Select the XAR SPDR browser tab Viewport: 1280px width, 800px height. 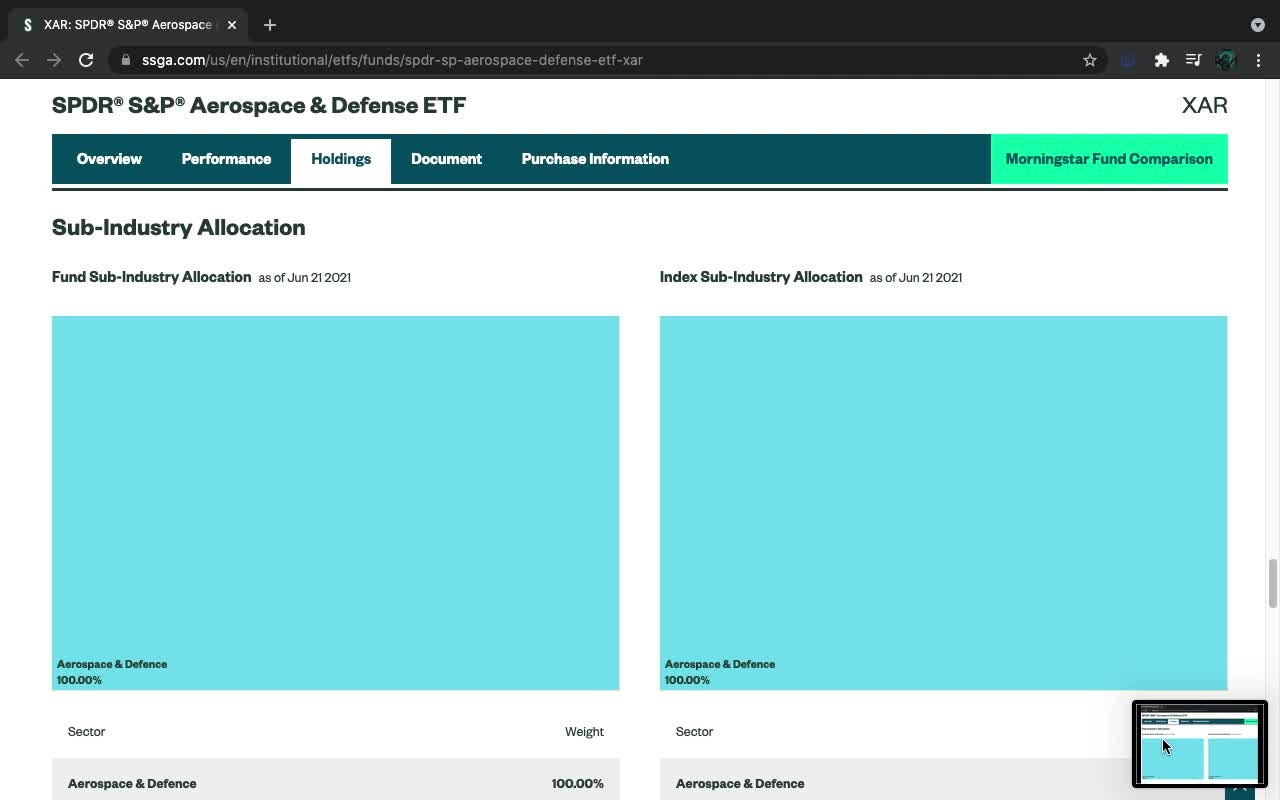tap(128, 25)
